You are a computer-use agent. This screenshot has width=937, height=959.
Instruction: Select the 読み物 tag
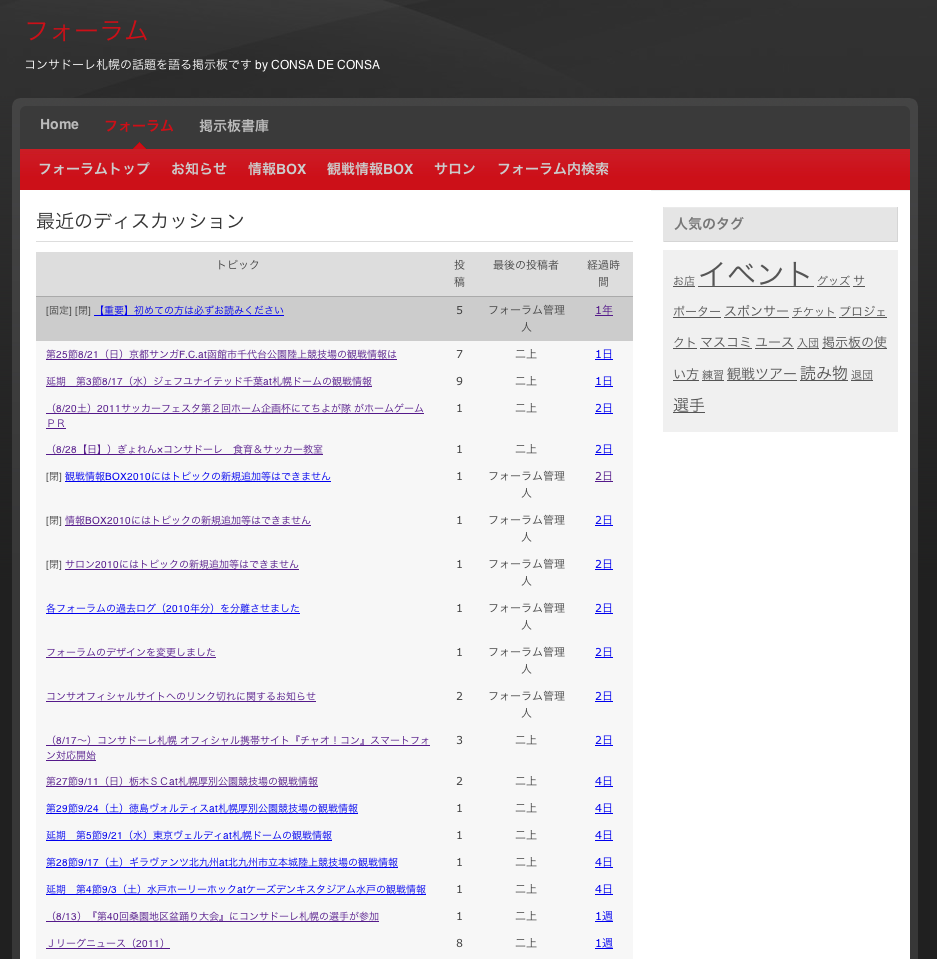click(x=823, y=373)
